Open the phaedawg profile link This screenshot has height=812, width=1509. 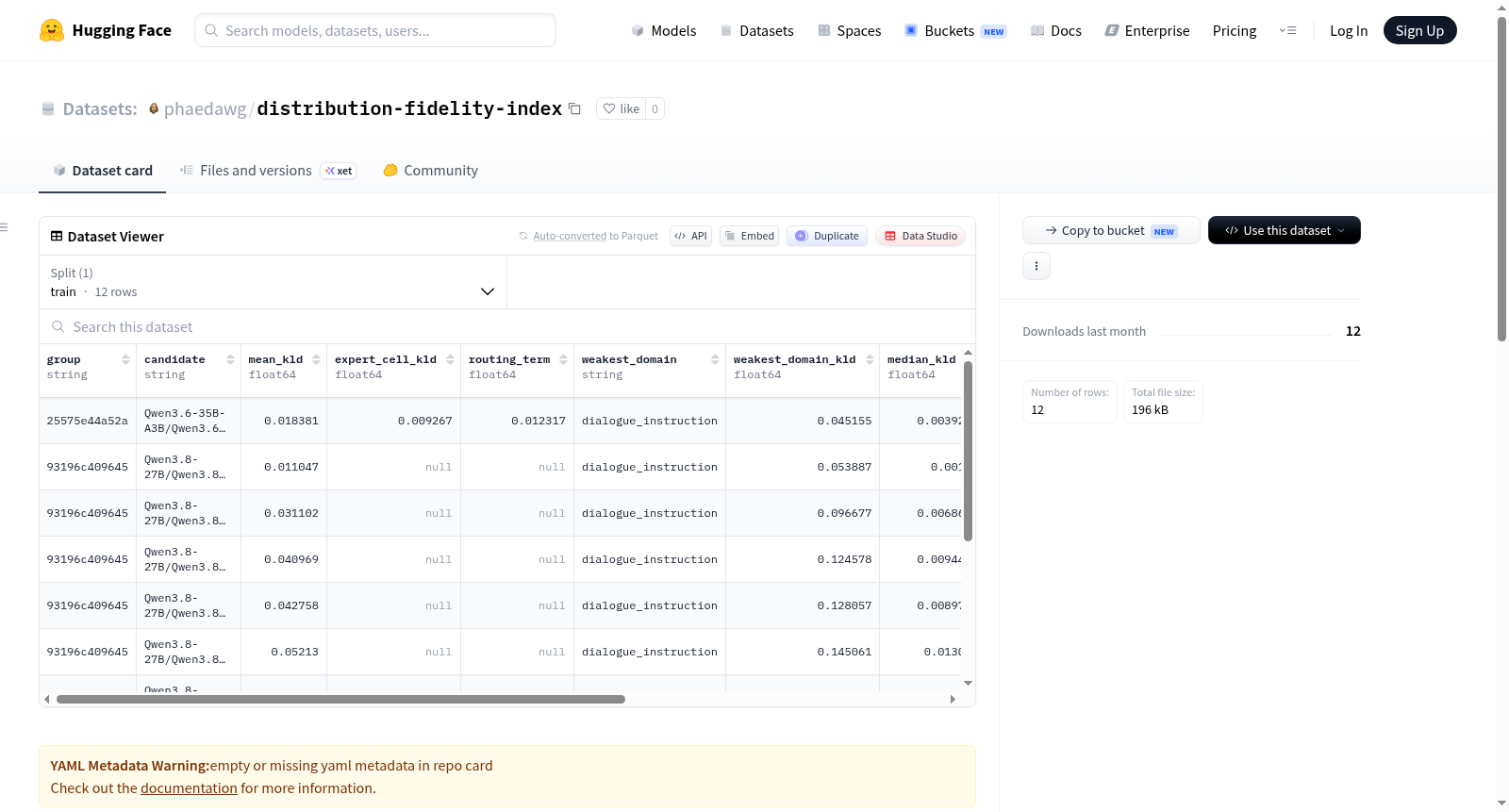205,108
